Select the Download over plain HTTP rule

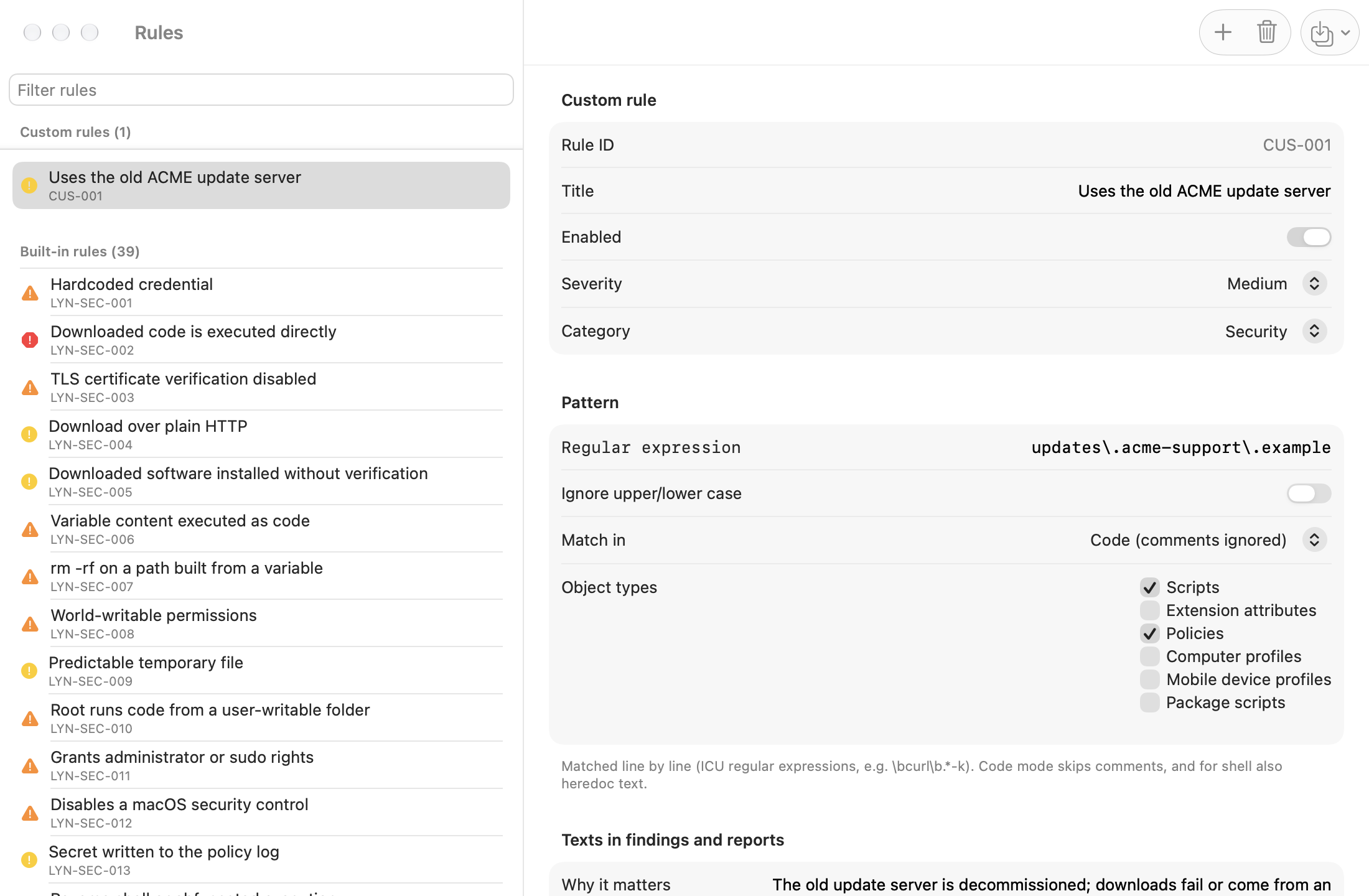(x=261, y=434)
